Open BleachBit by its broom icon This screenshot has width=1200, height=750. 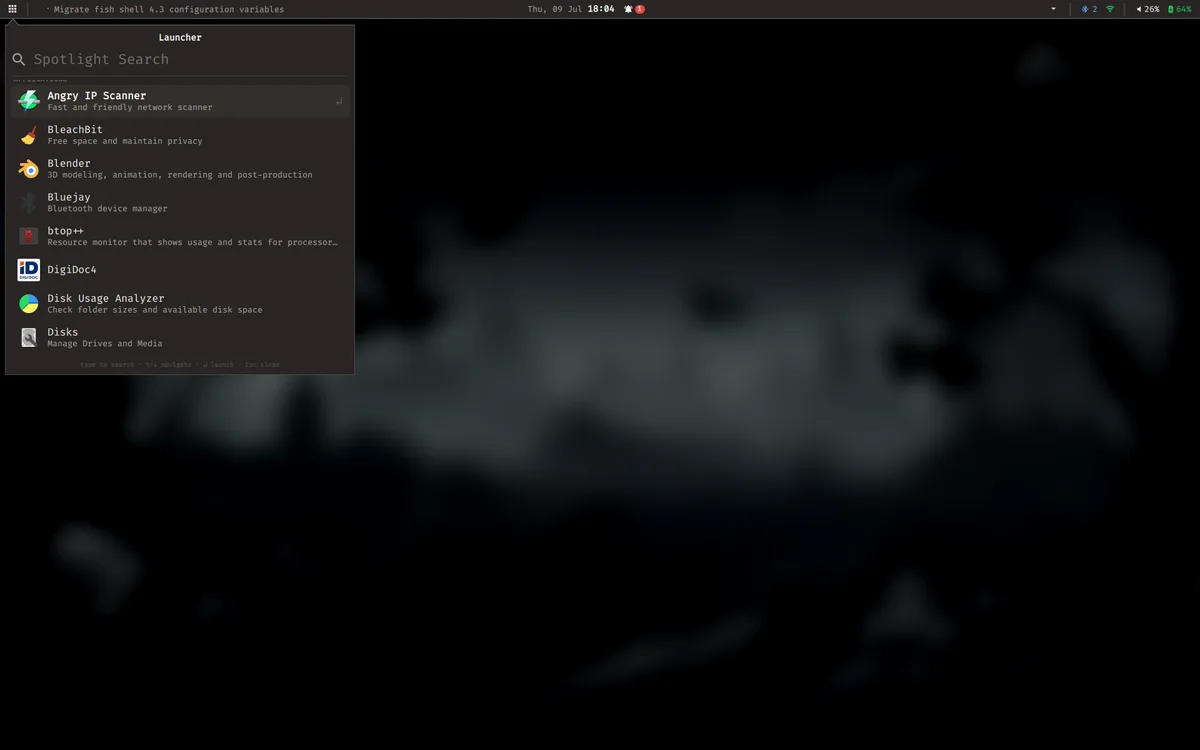coord(29,135)
